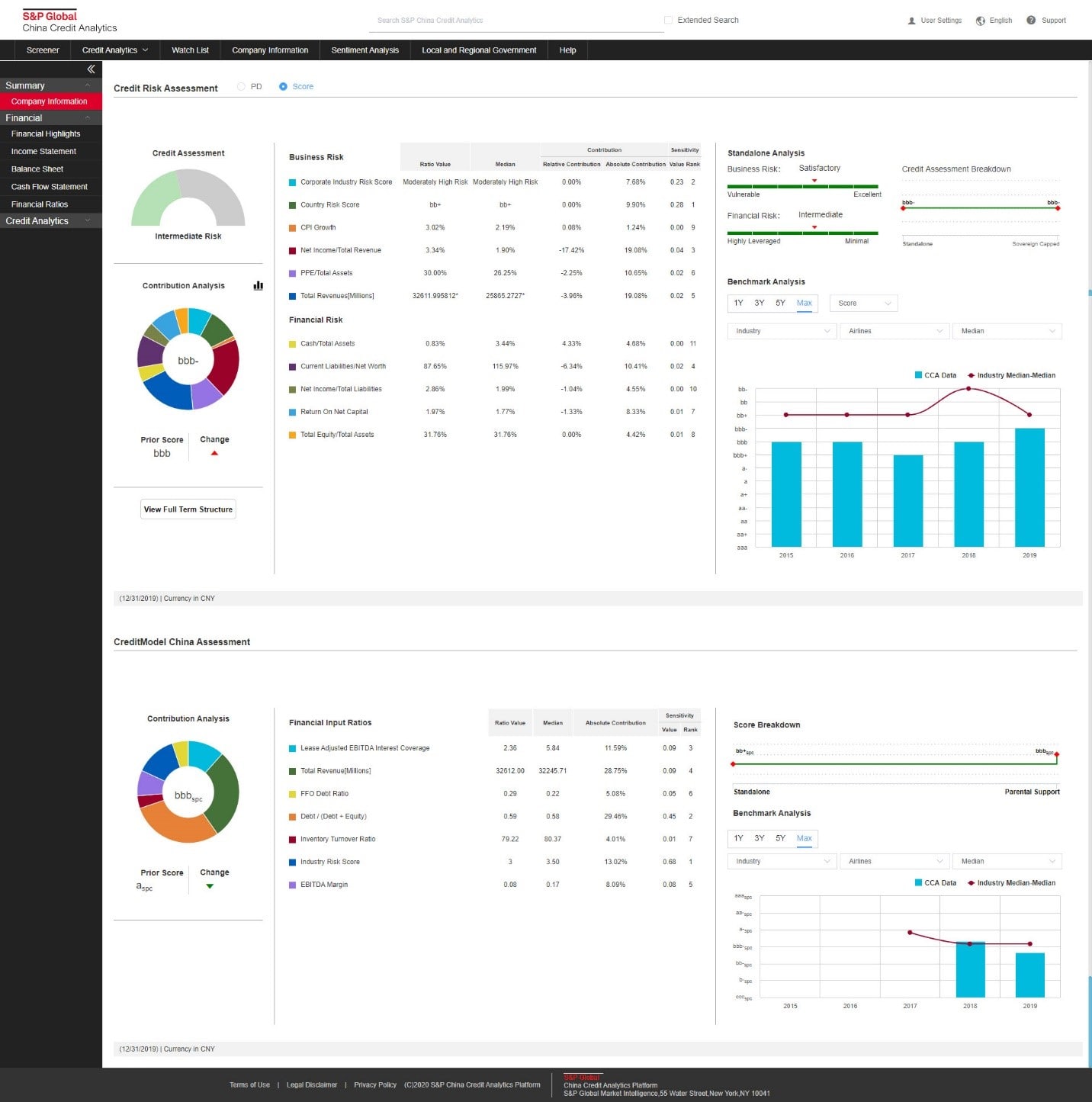Open Company Information in sidebar

(x=50, y=101)
